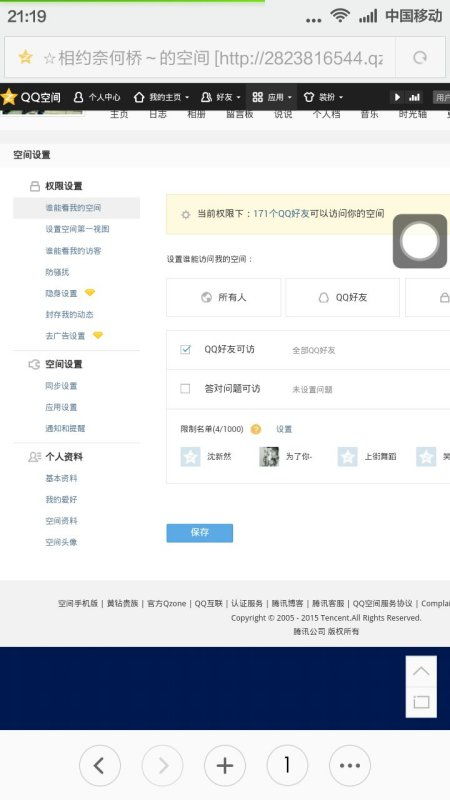Open new tab with plus button

pos(224,765)
